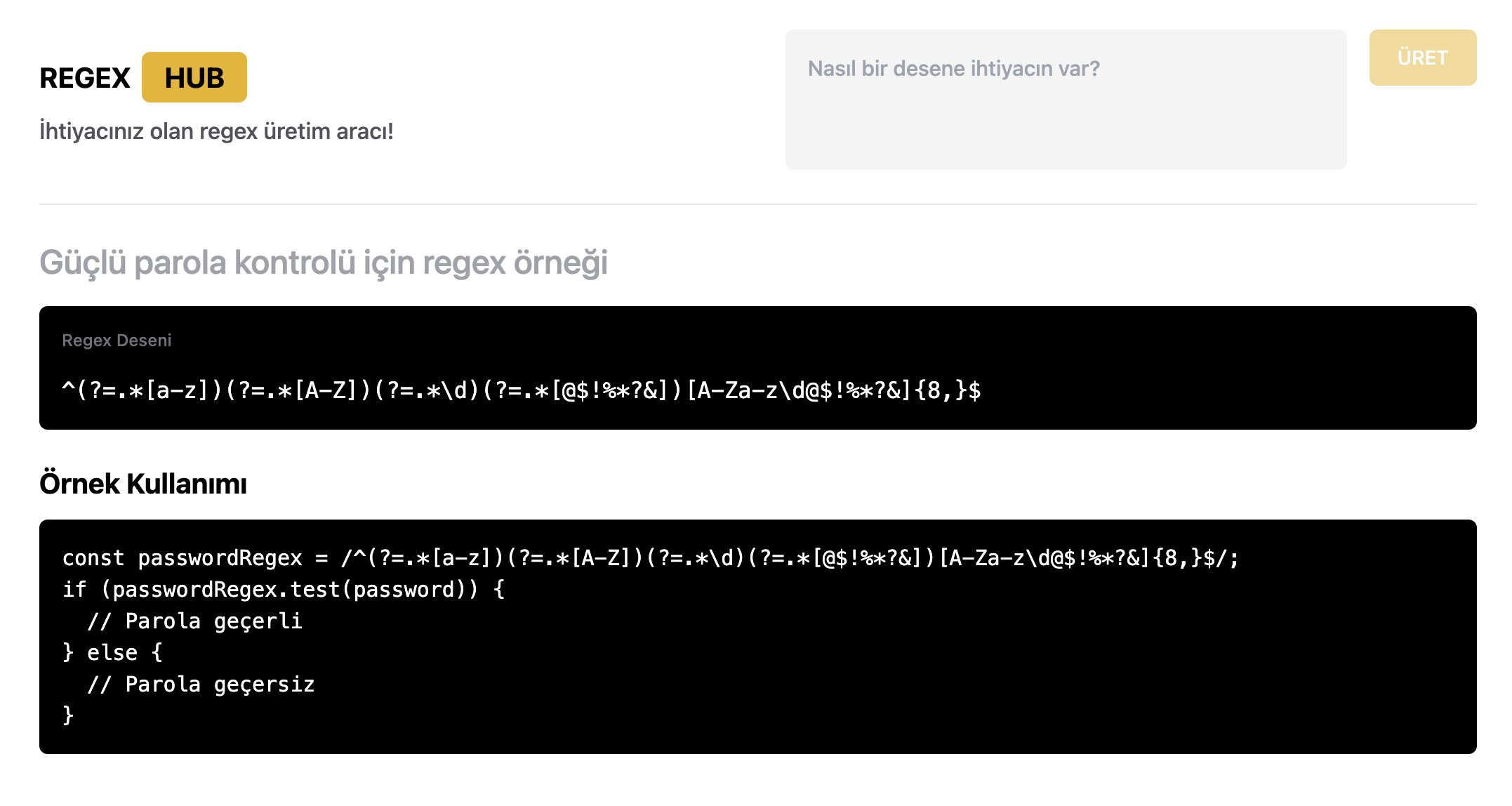The image size is (1512, 806).
Task: Click the yellow HUB logo badge
Action: (194, 77)
